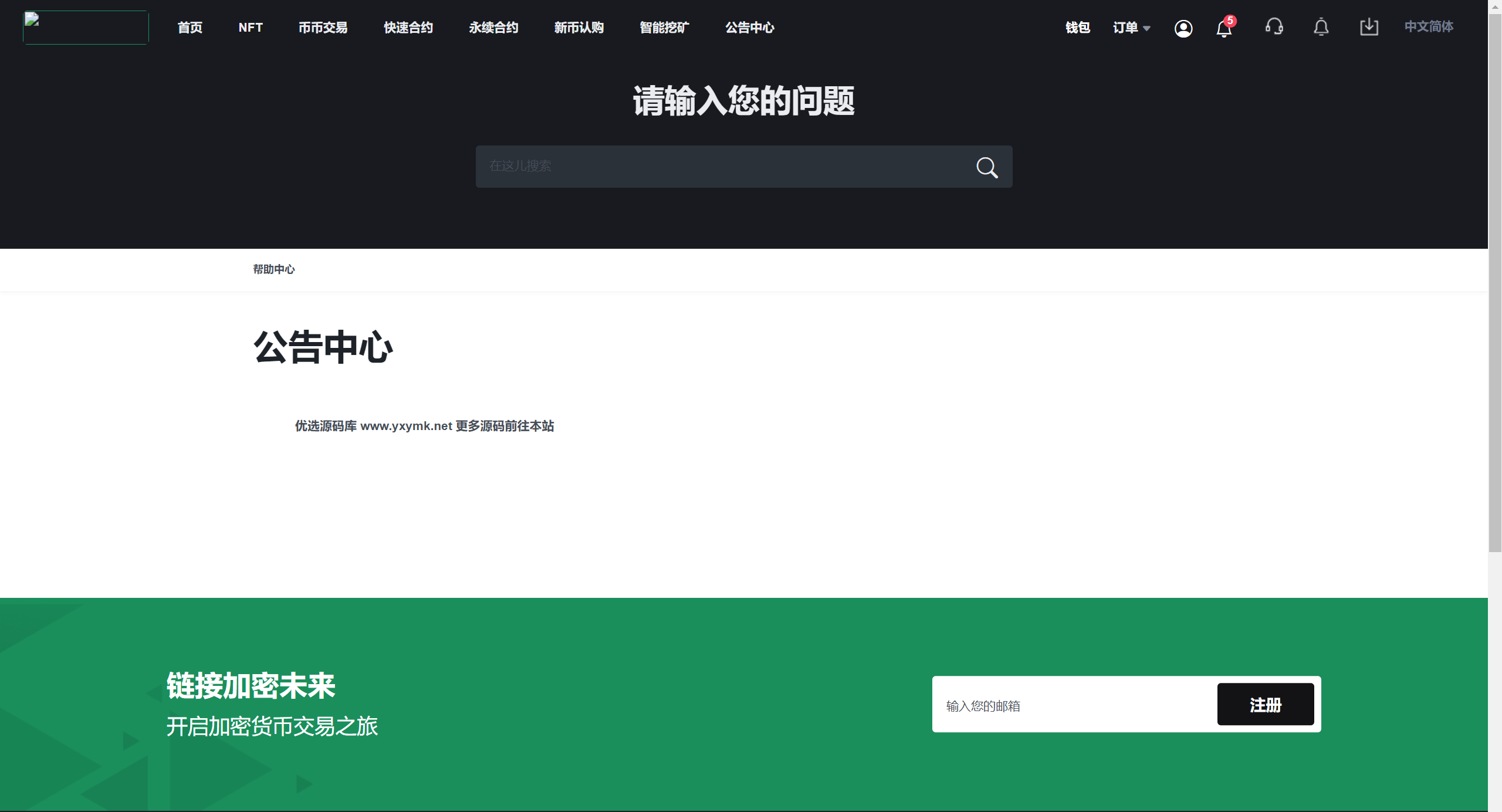
Task: Expand the 订单 orders dropdown
Action: (x=1131, y=28)
